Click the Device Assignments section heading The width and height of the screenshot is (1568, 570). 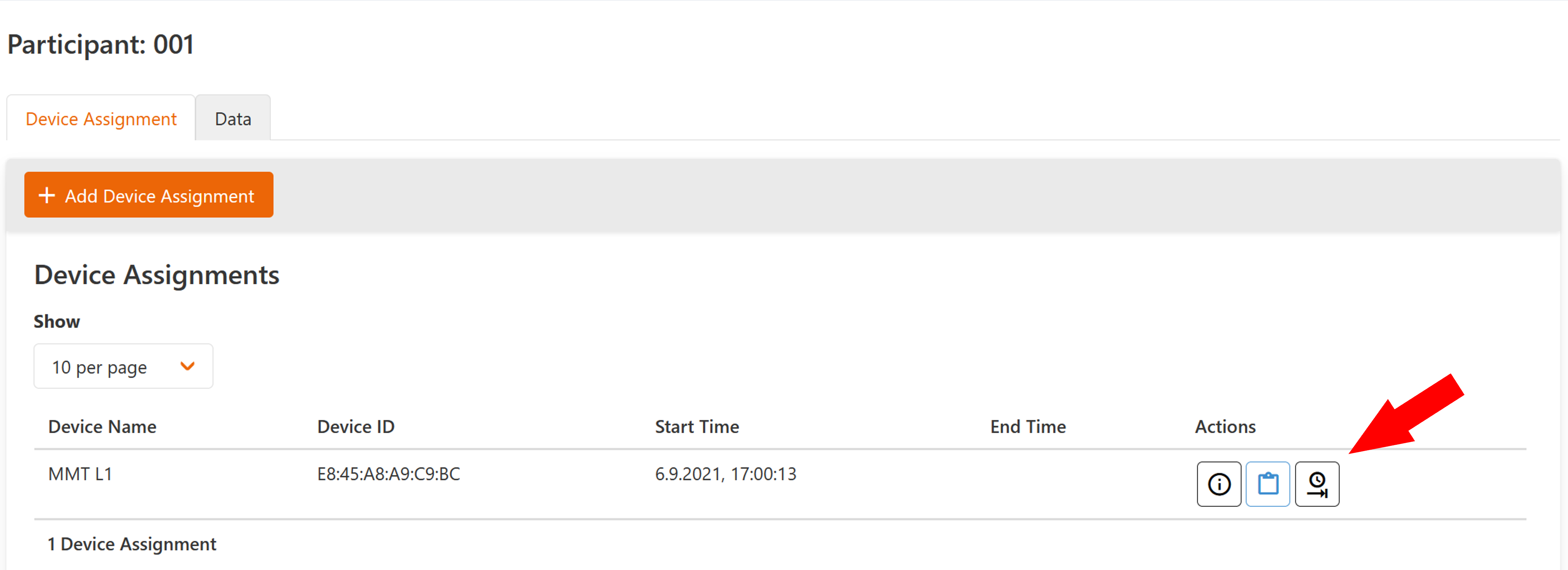156,275
